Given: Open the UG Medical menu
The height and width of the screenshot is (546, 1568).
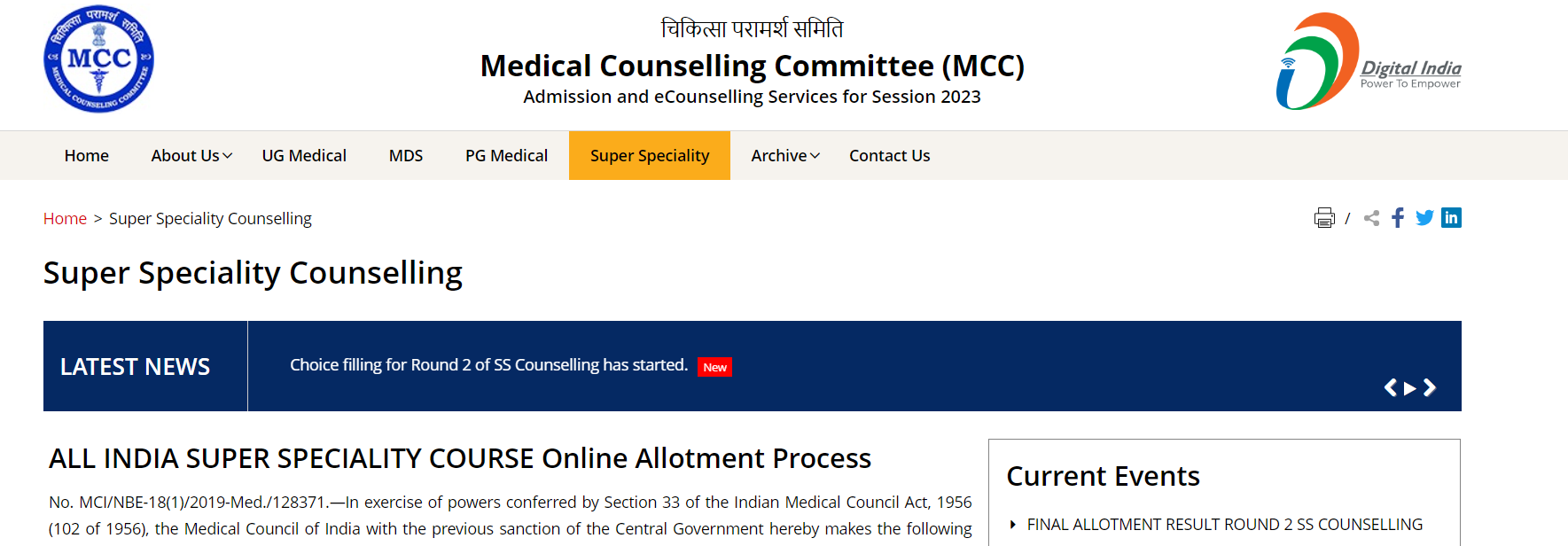Looking at the screenshot, I should pyautogui.click(x=304, y=156).
